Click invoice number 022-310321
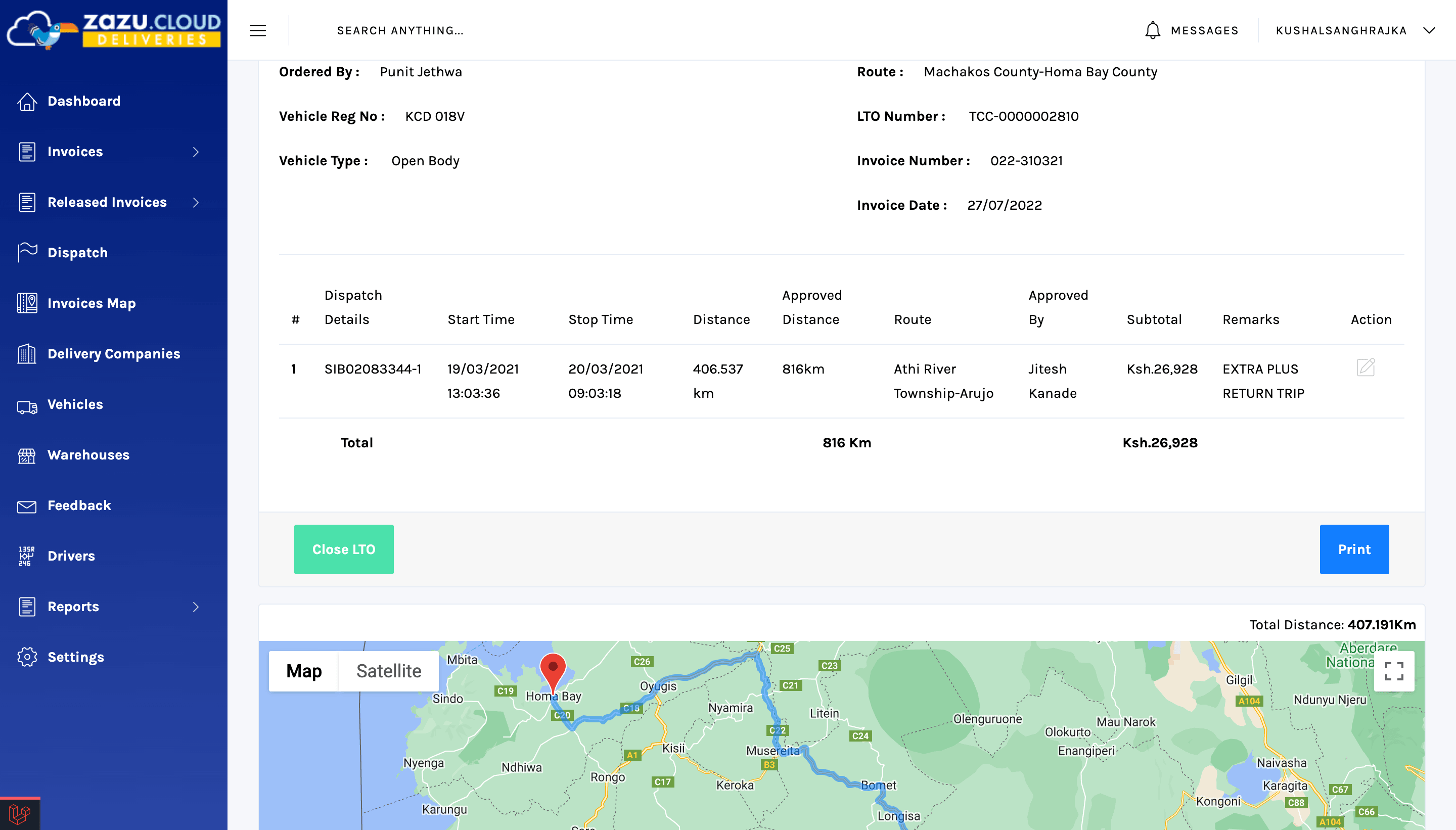 pyautogui.click(x=1026, y=161)
